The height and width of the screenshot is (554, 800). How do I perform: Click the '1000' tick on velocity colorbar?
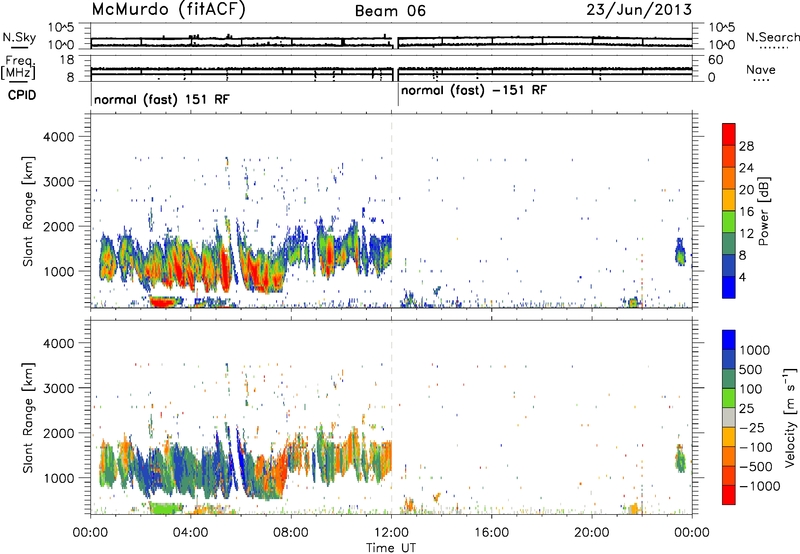click(755, 350)
